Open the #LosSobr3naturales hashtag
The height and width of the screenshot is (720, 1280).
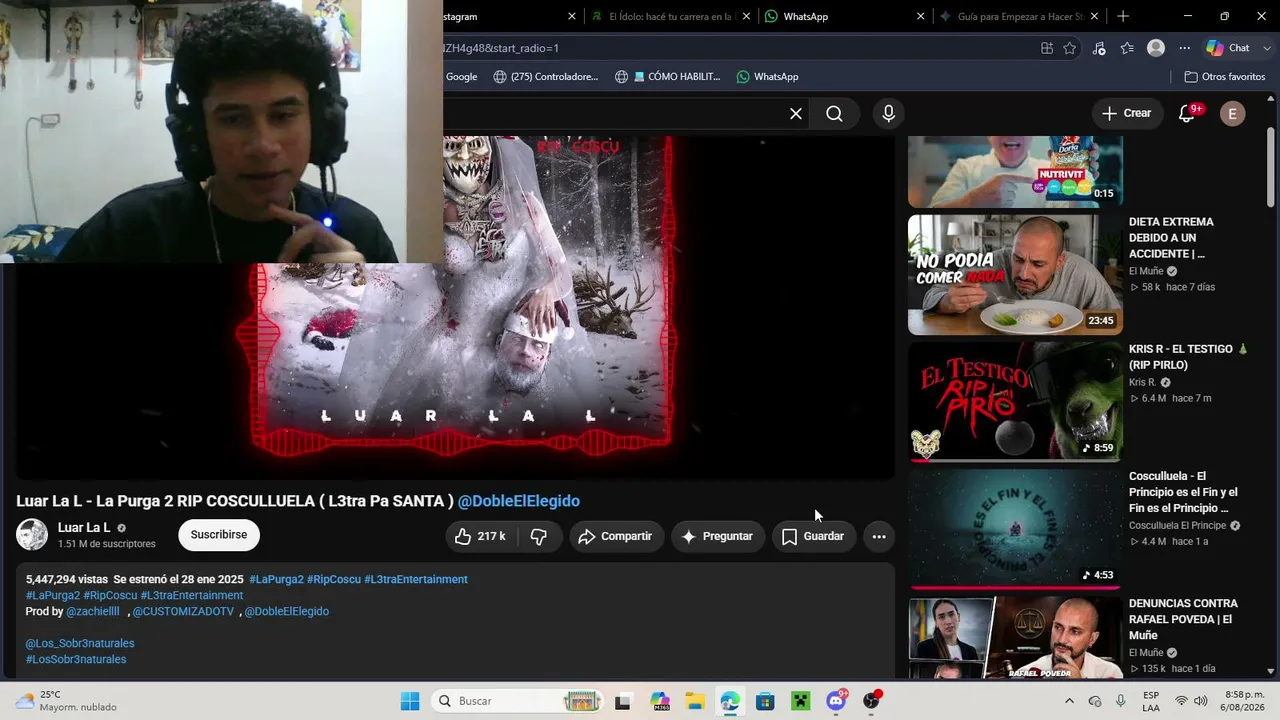coord(76,659)
